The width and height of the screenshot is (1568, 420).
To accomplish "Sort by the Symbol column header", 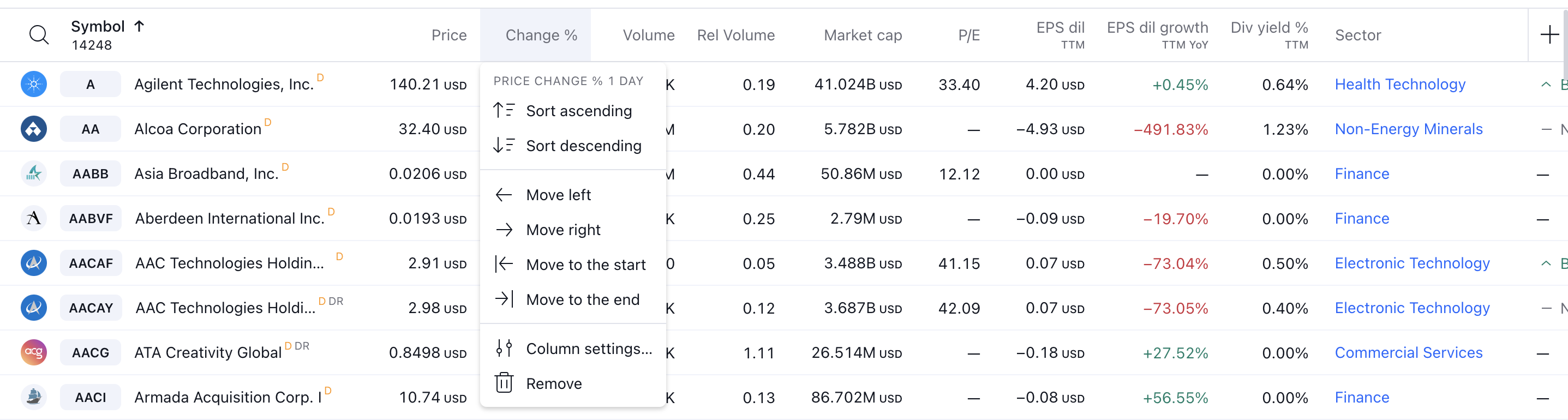I will (x=98, y=27).
